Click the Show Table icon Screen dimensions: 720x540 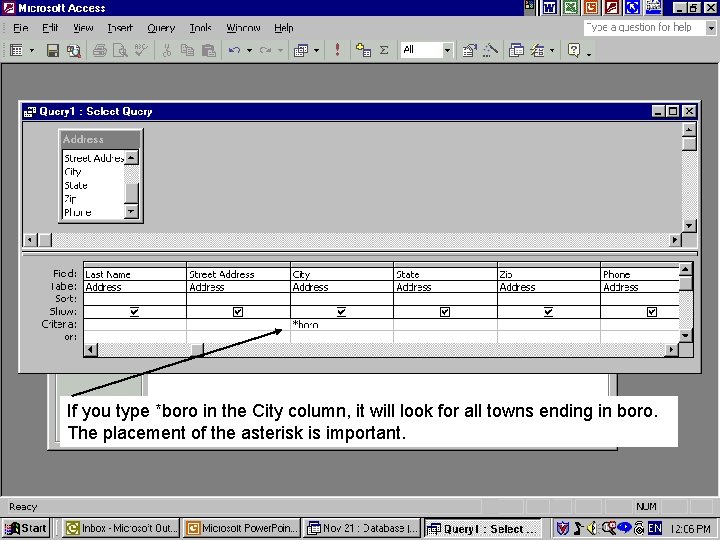[x=363, y=50]
